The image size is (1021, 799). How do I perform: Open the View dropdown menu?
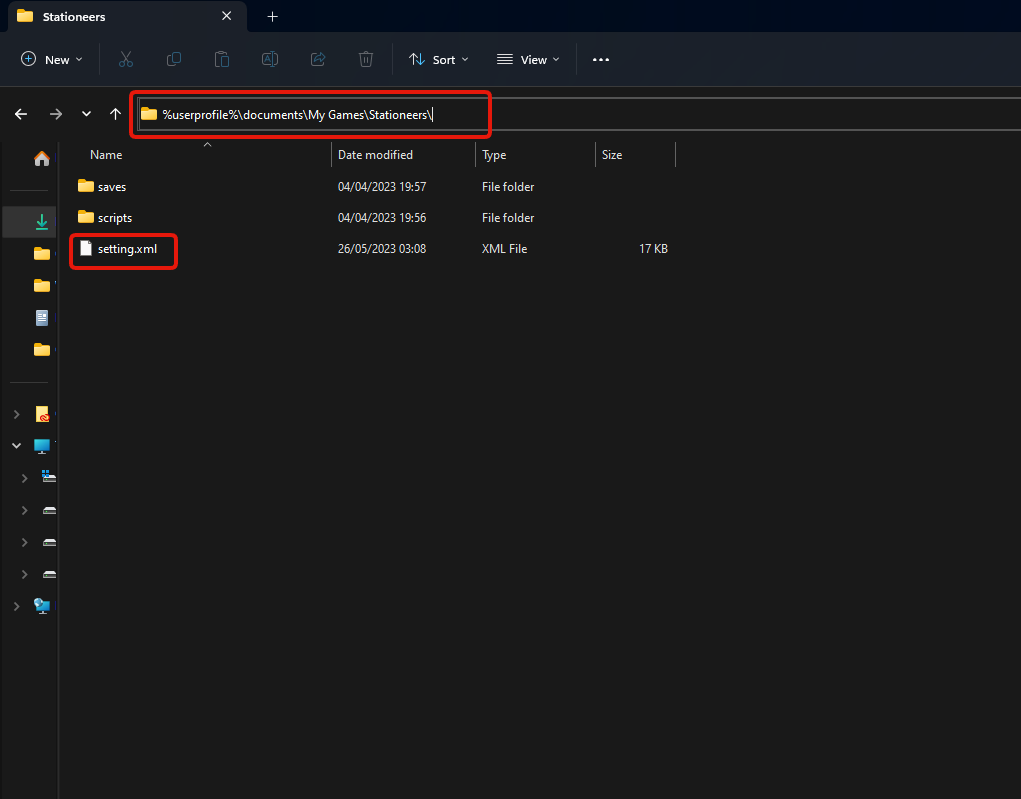click(x=528, y=59)
